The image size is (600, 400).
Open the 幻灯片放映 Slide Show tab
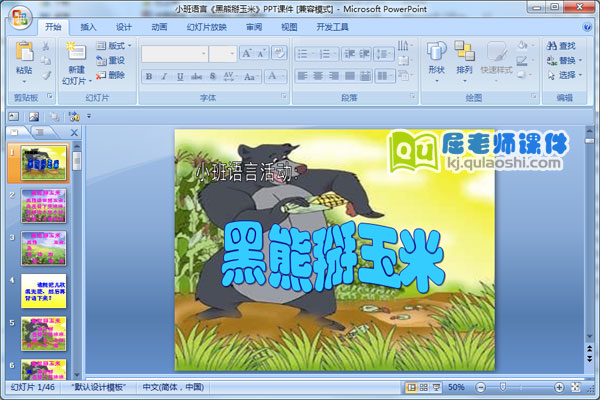pyautogui.click(x=207, y=27)
